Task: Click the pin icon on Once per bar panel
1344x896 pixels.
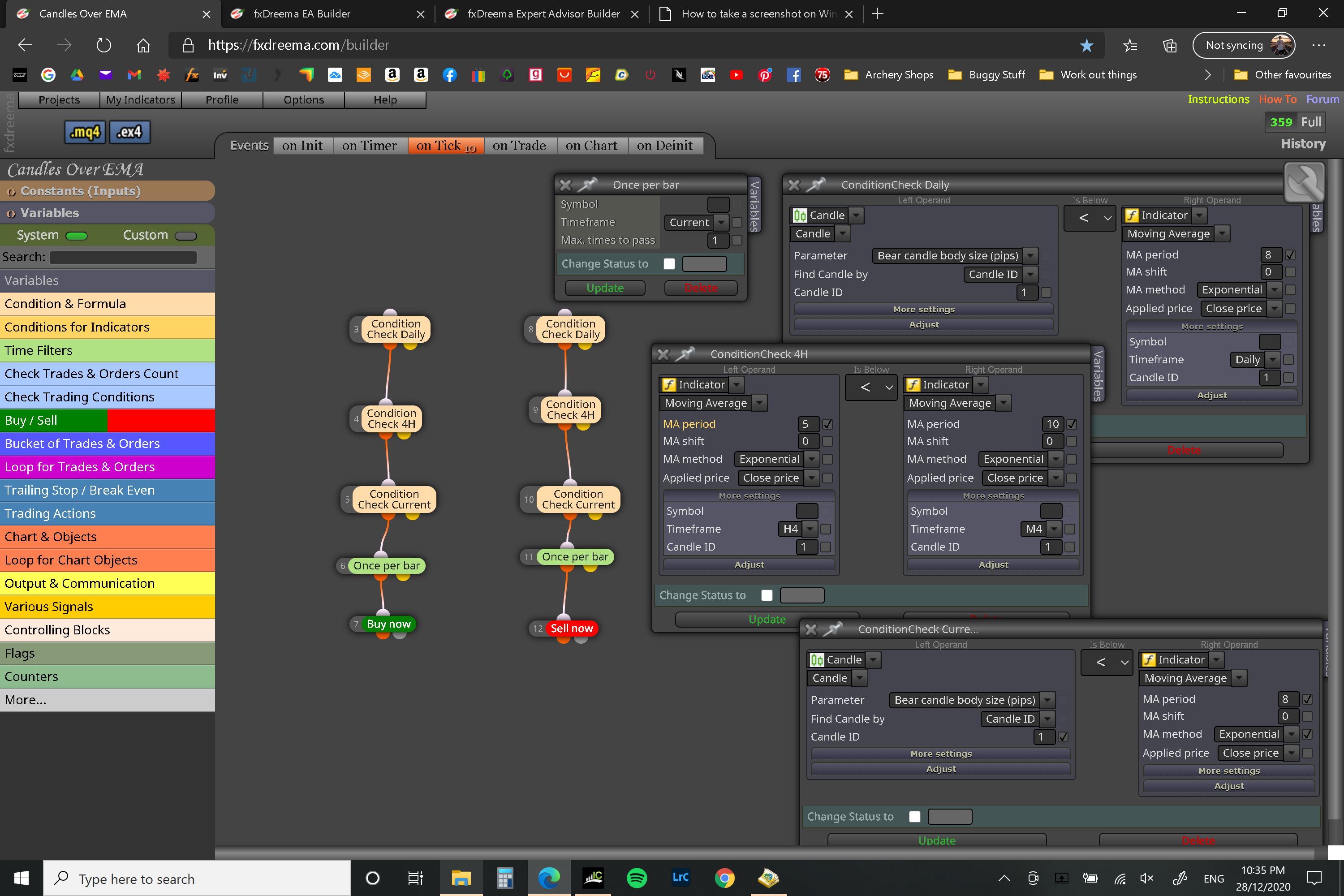Action: click(587, 185)
